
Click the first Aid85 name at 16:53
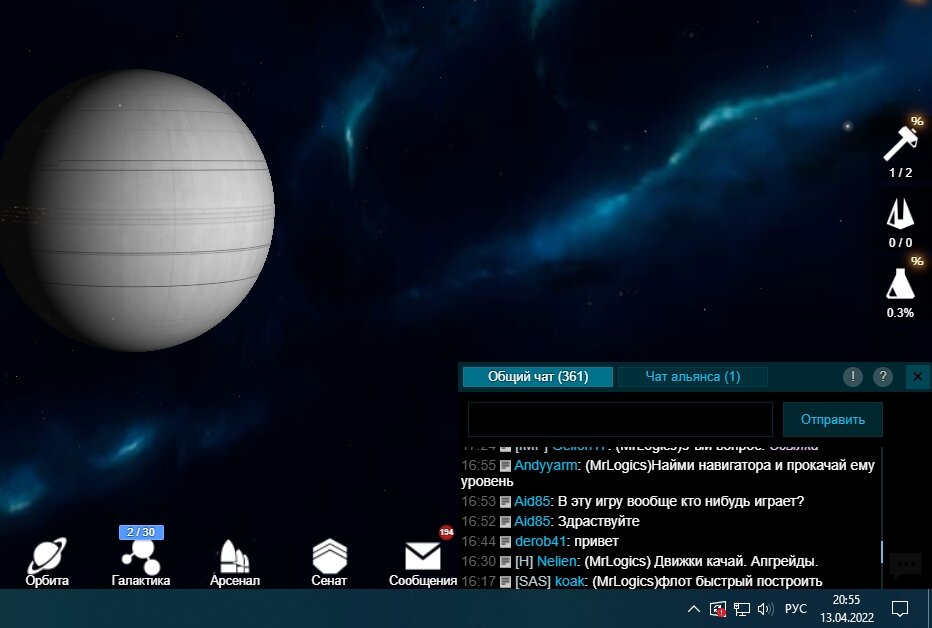532,501
